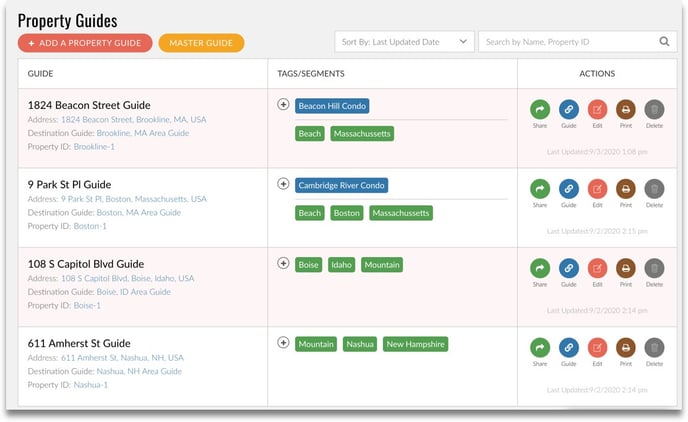This screenshot has width=688, height=422.
Task: Click the search magnifier icon
Action: tap(664, 42)
